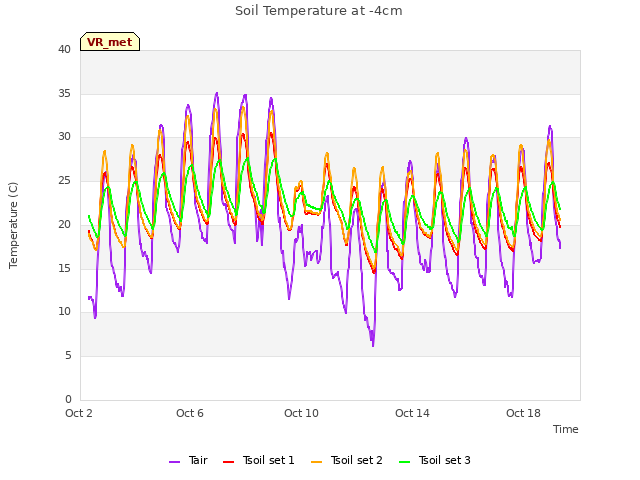Click the chart title Soil Temperature at -4cm
Image resolution: width=640 pixels, height=480 pixels.
[x=319, y=11]
